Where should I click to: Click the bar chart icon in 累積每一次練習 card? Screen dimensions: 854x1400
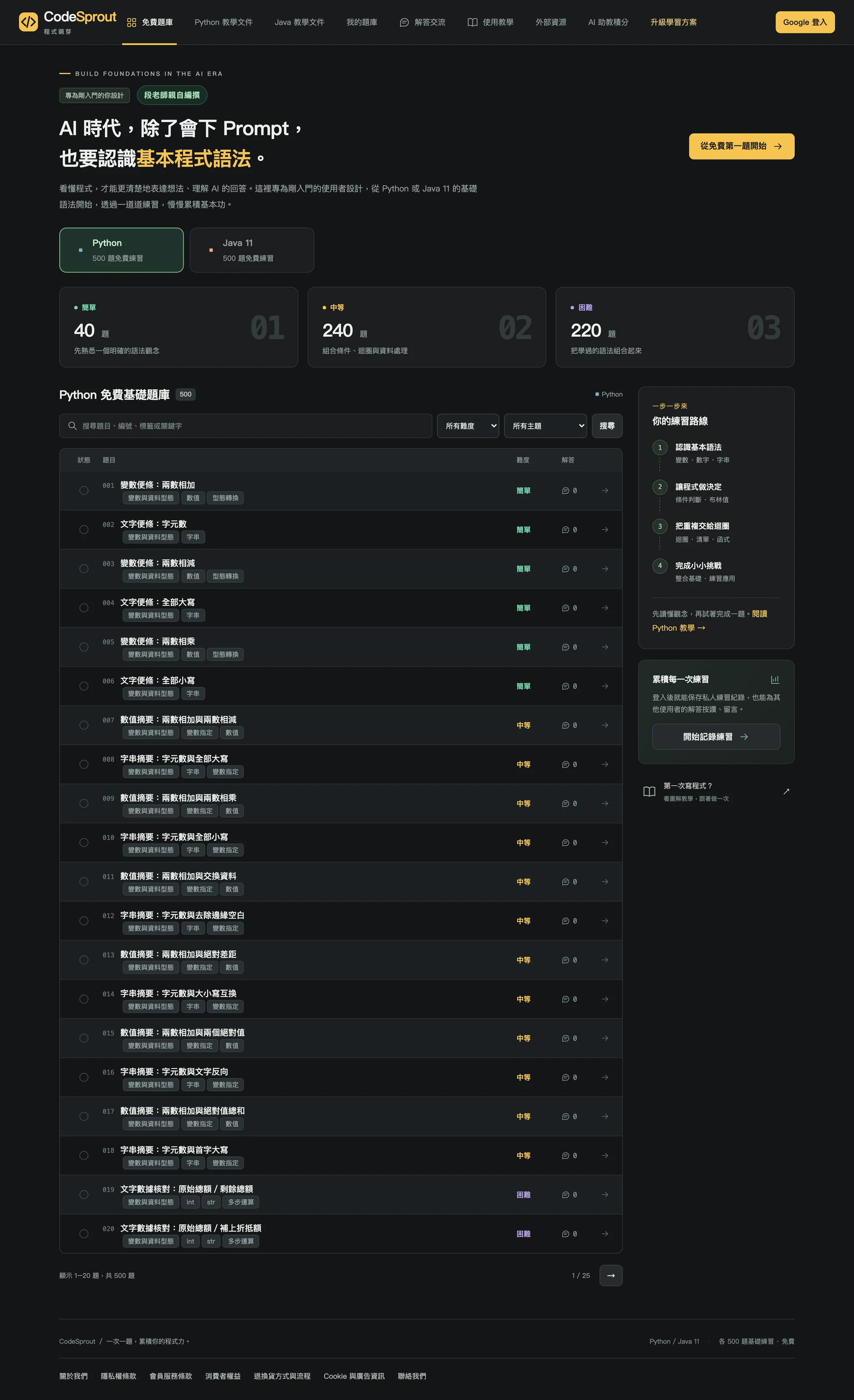774,679
